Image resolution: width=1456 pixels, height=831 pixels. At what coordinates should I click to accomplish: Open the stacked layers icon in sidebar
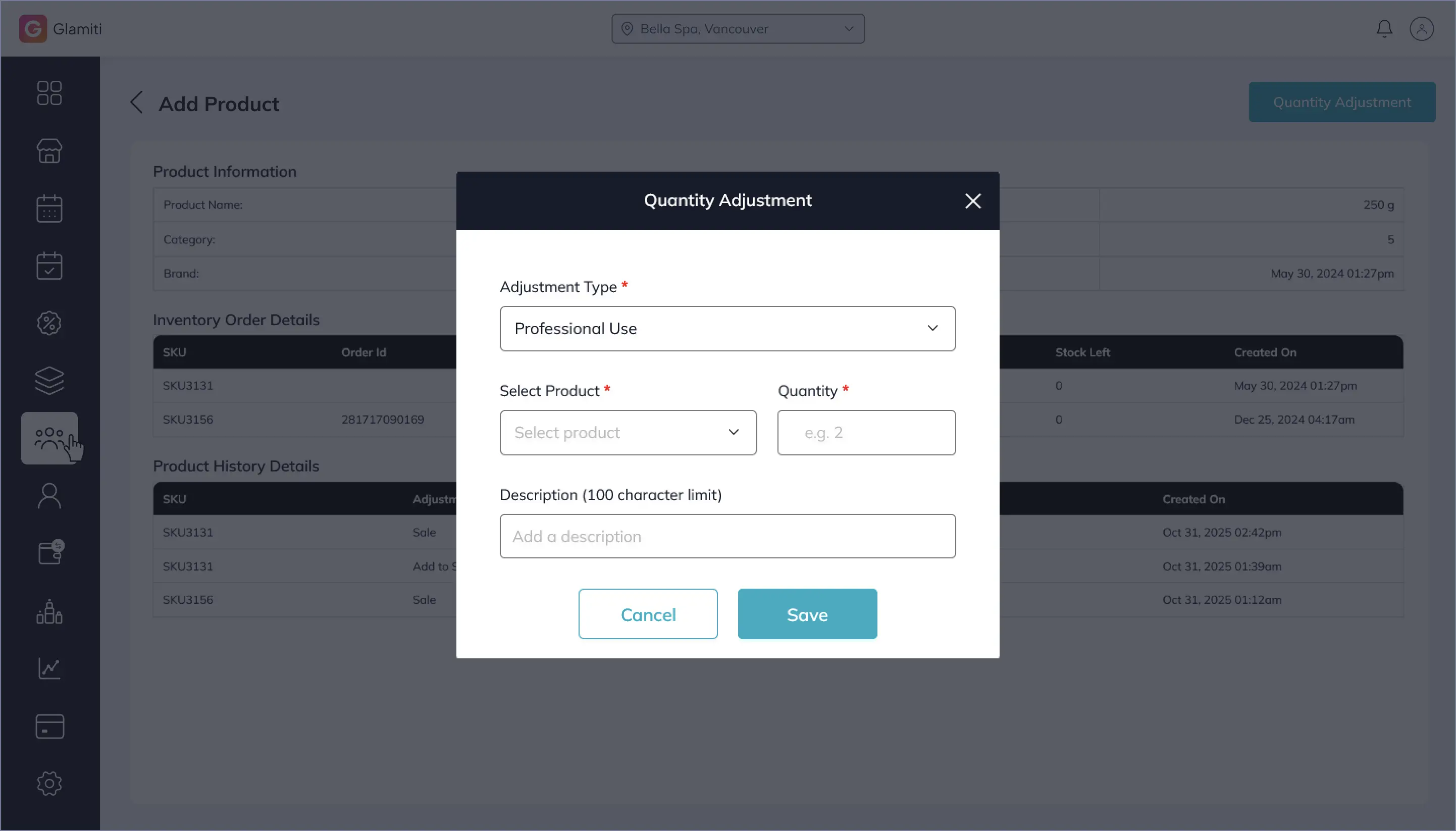[x=49, y=381]
